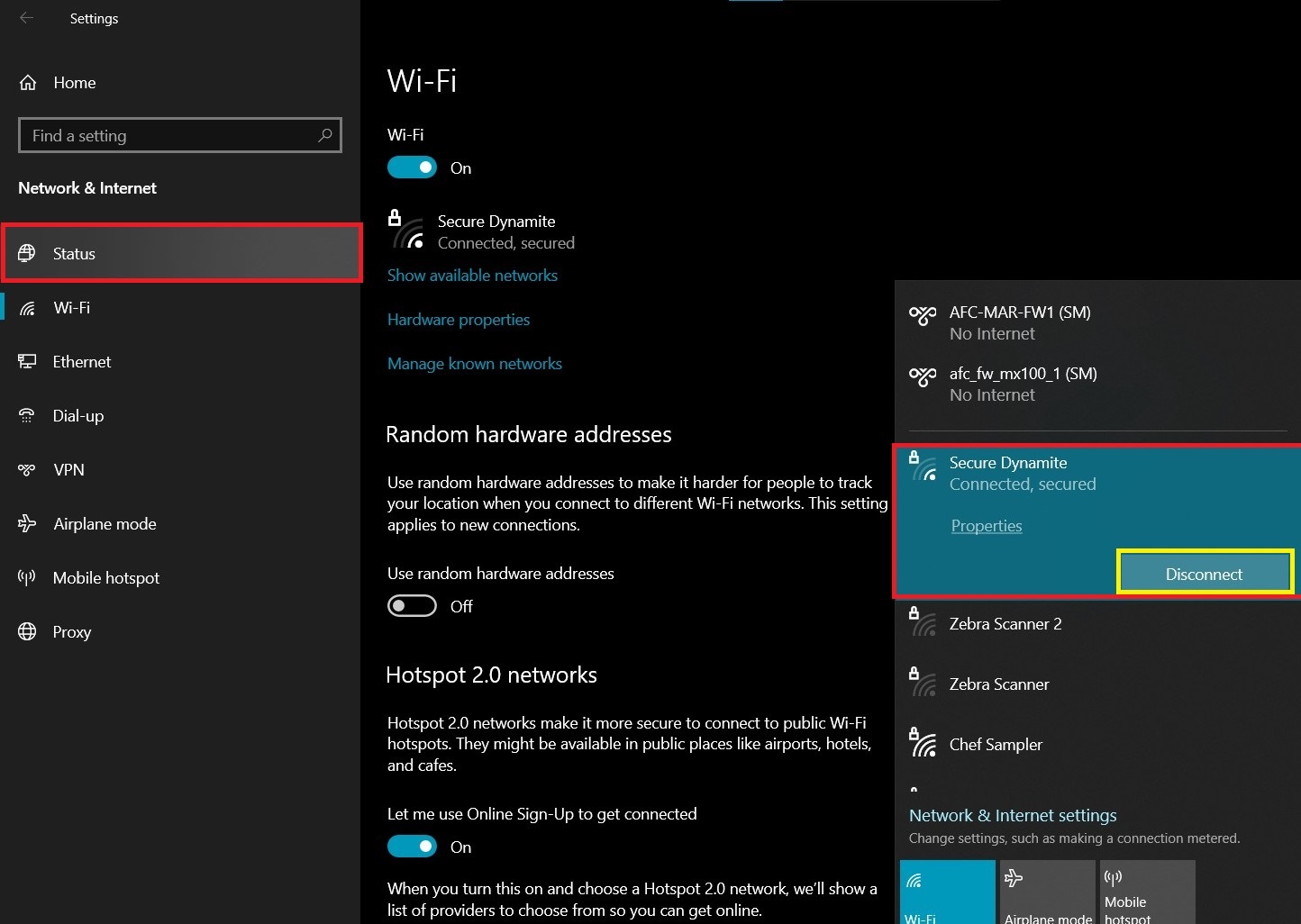Select the Wi-Fi sidebar item
The width and height of the screenshot is (1301, 924).
click(70, 307)
